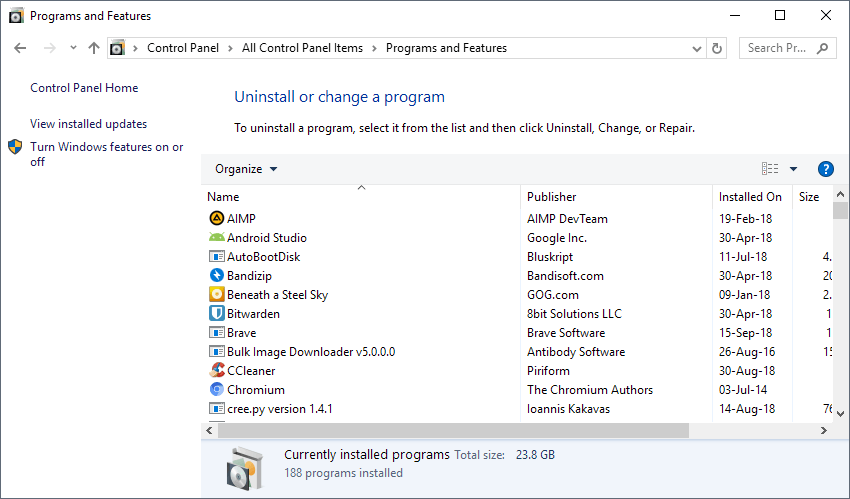
Task: Click install date 03-Jul-14
Action: tap(744, 390)
